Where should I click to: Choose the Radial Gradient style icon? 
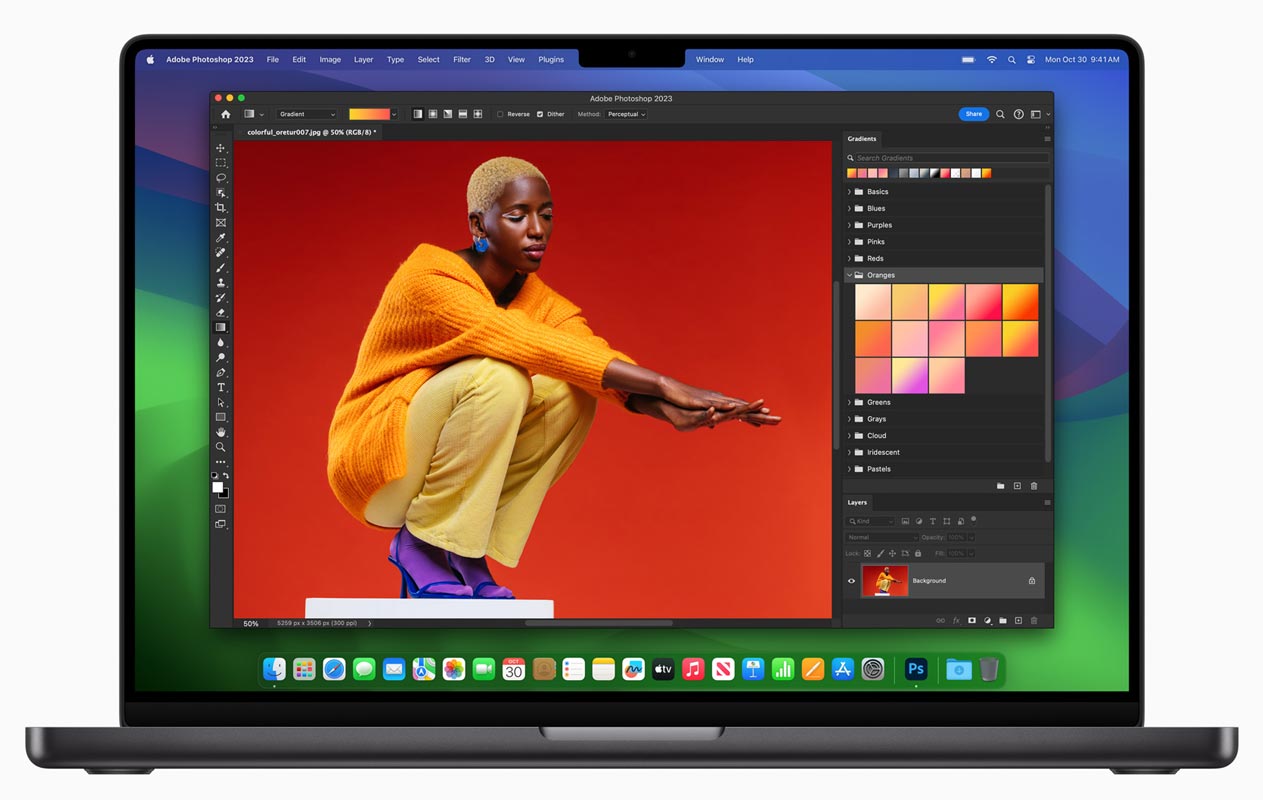click(x=433, y=114)
